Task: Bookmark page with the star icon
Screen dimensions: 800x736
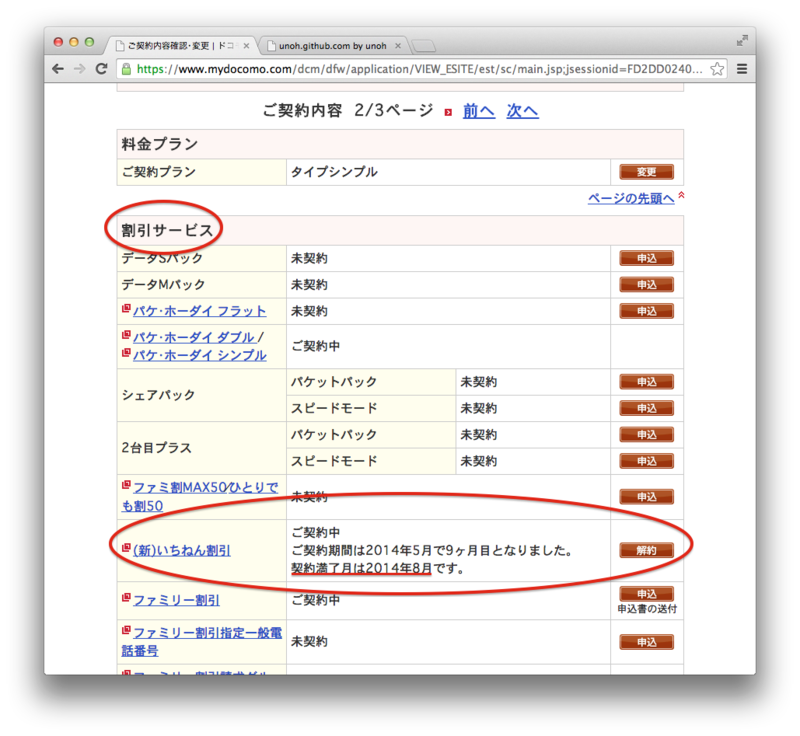Action: (x=717, y=69)
